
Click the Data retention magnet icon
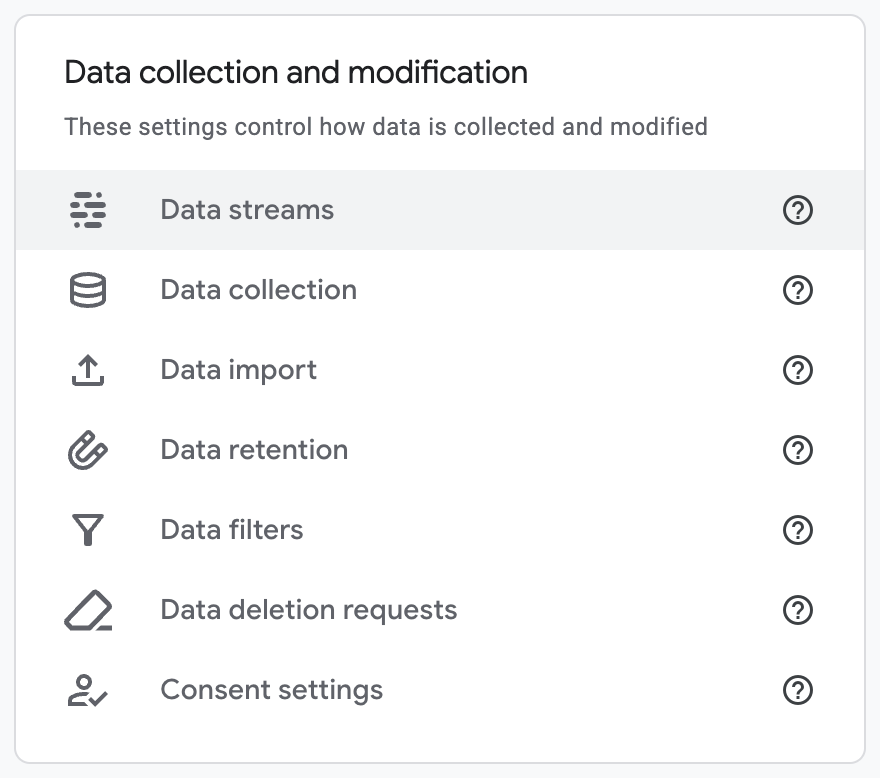point(88,450)
